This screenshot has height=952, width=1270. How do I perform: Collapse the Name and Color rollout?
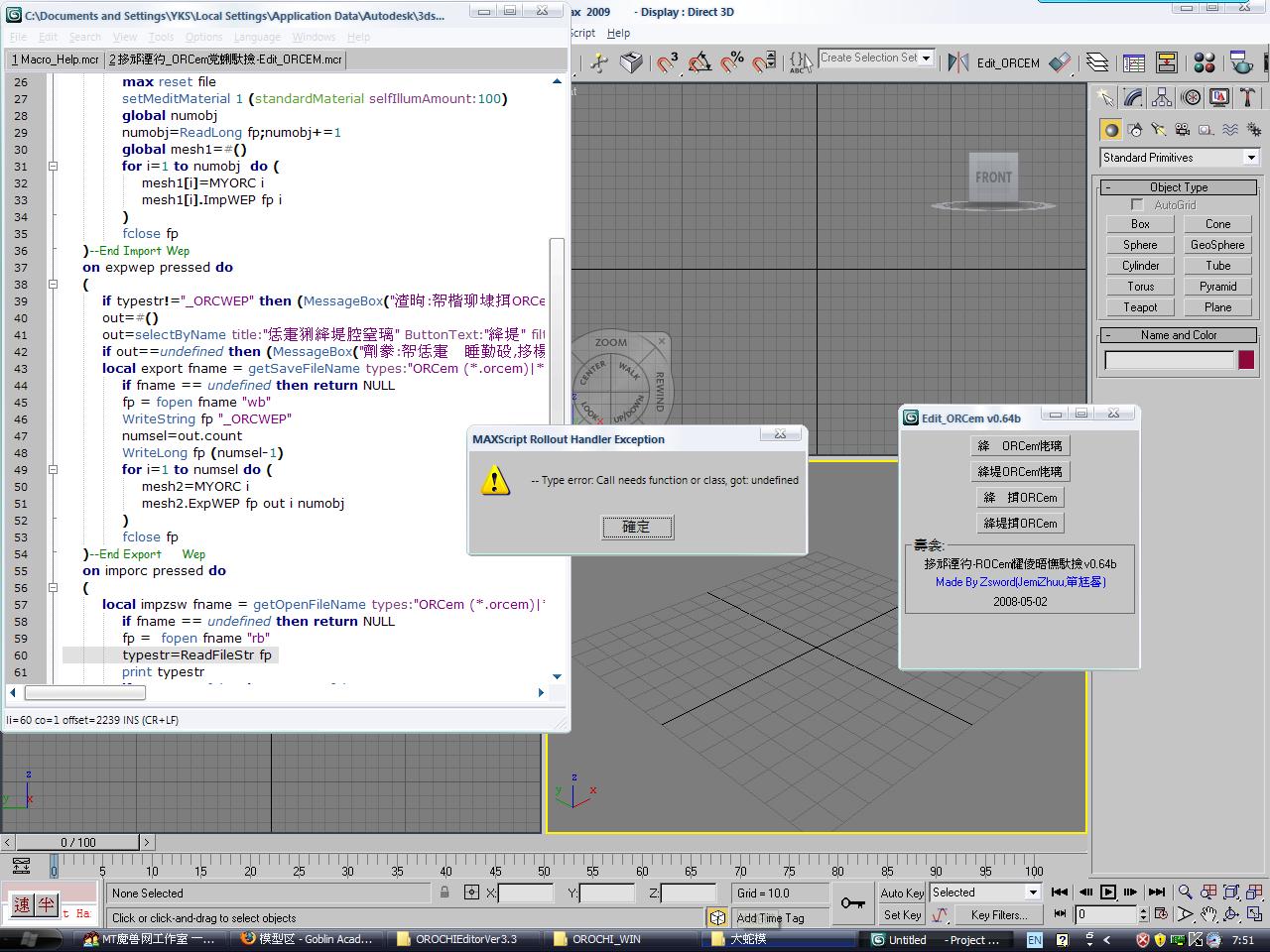coord(1179,335)
